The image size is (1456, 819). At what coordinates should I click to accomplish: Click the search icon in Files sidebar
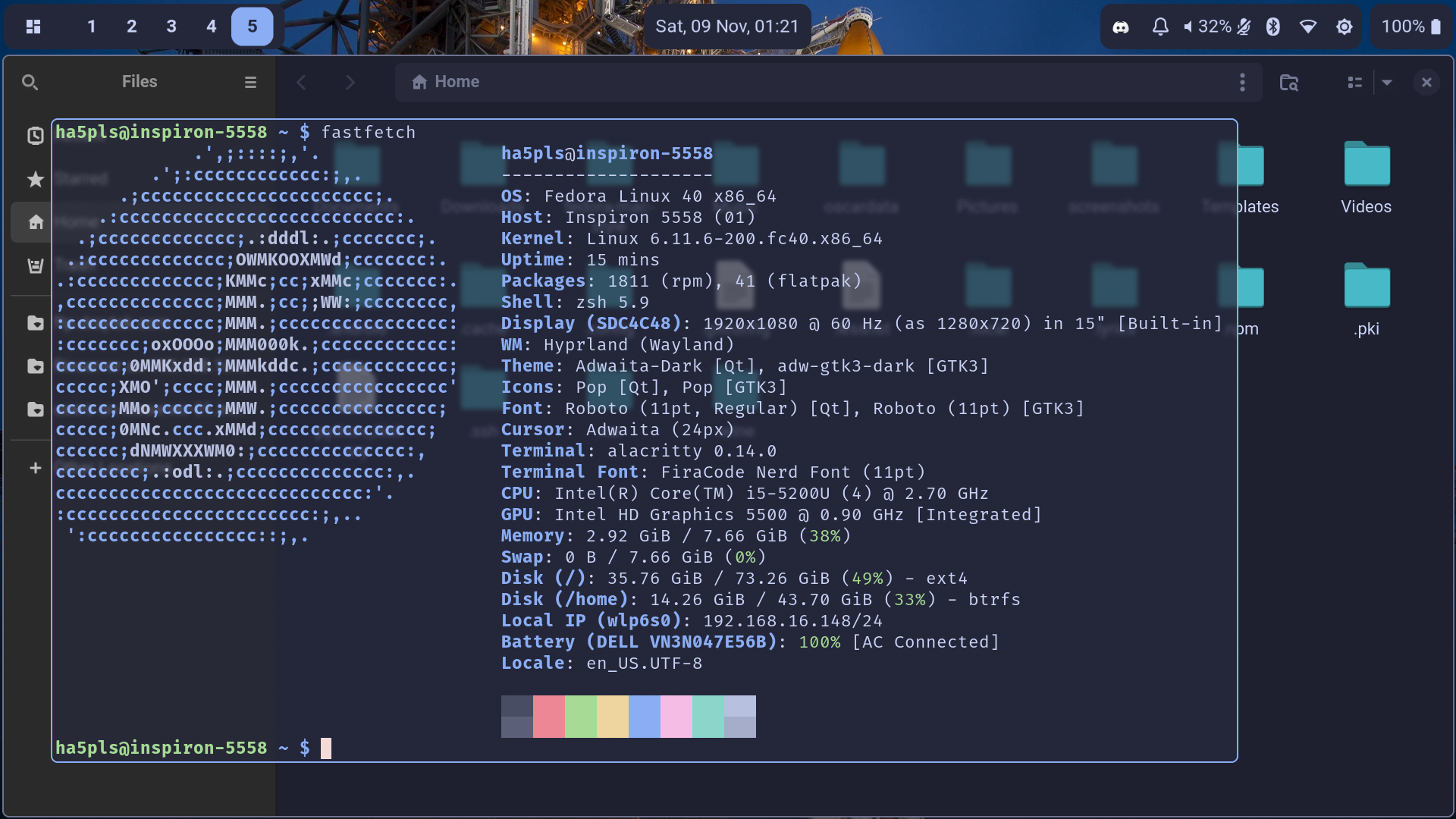[x=30, y=82]
